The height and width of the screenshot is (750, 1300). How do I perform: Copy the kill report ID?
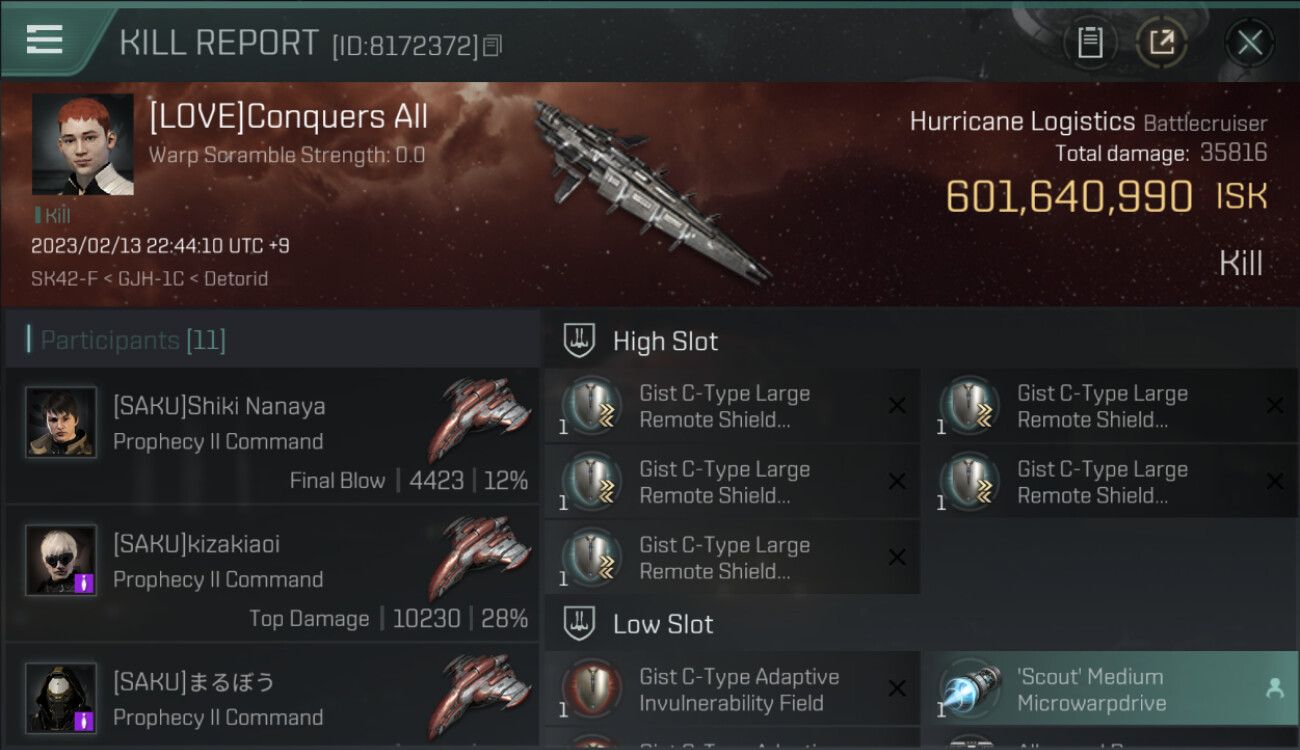[x=492, y=46]
